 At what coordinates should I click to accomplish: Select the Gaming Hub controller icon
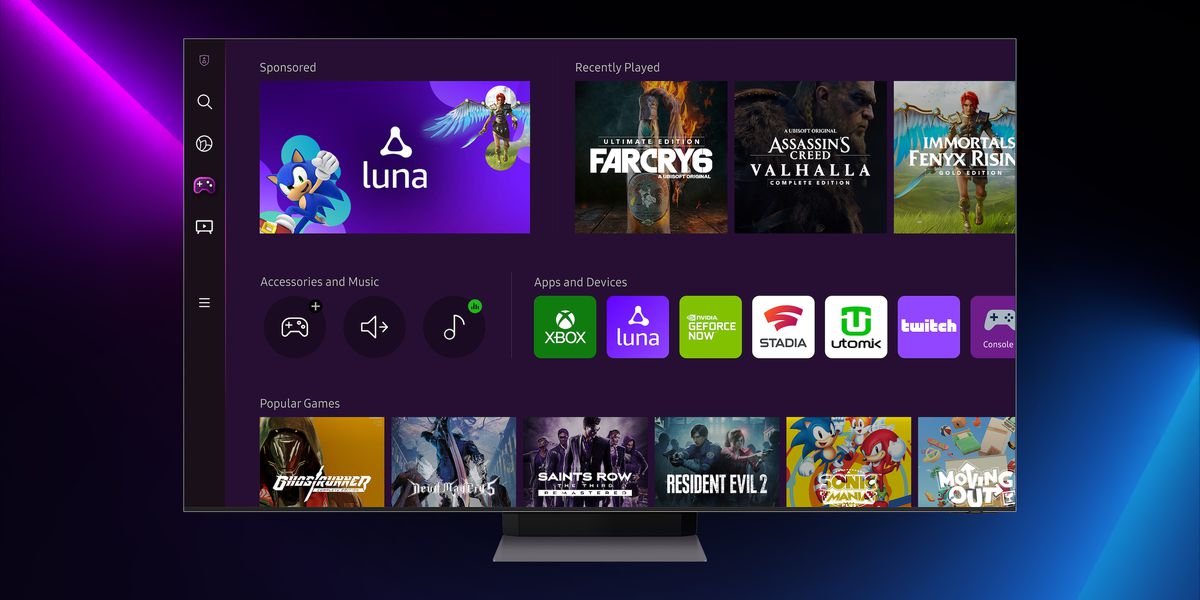coord(204,185)
